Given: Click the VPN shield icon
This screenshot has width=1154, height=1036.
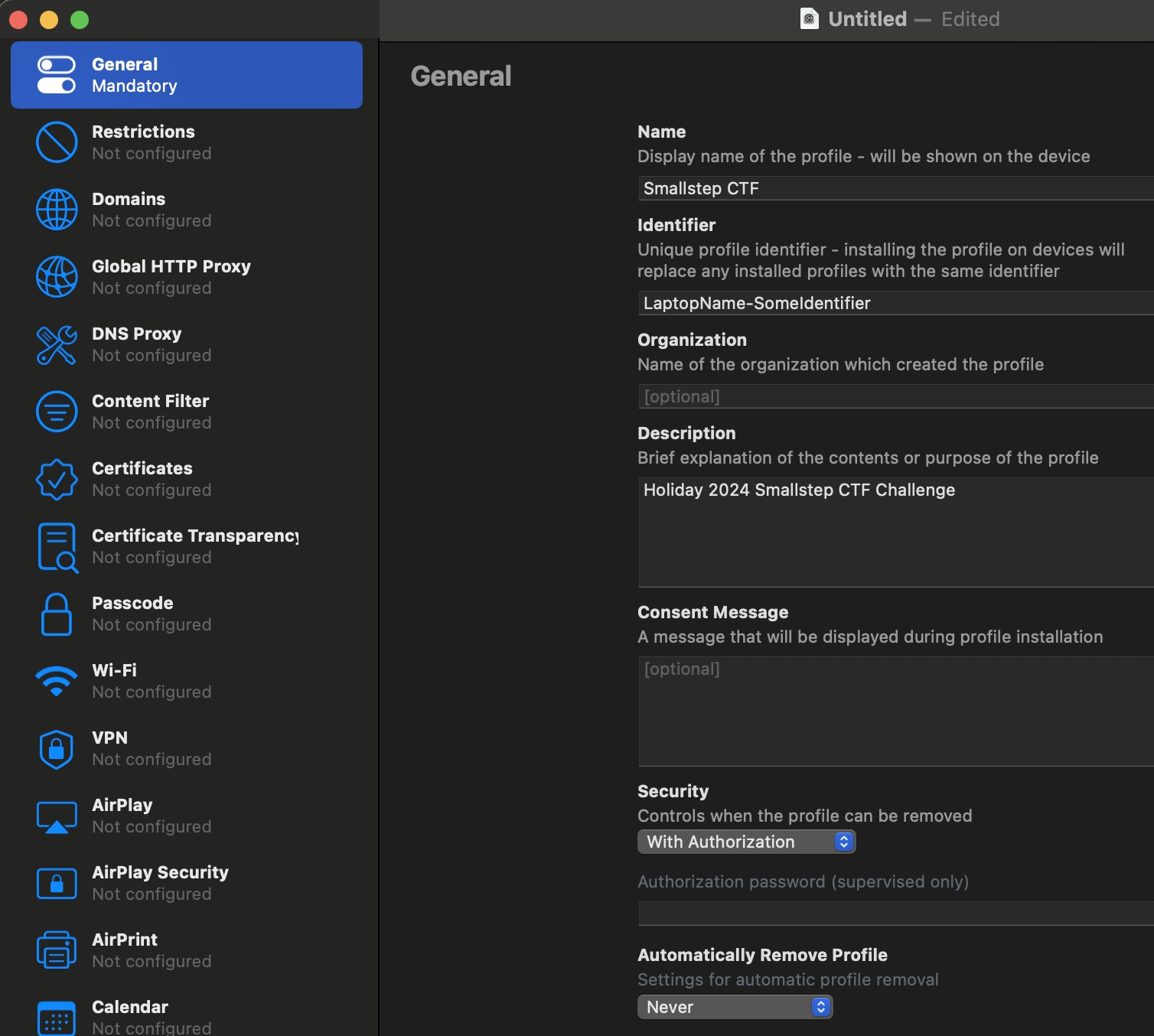Looking at the screenshot, I should coord(57,748).
